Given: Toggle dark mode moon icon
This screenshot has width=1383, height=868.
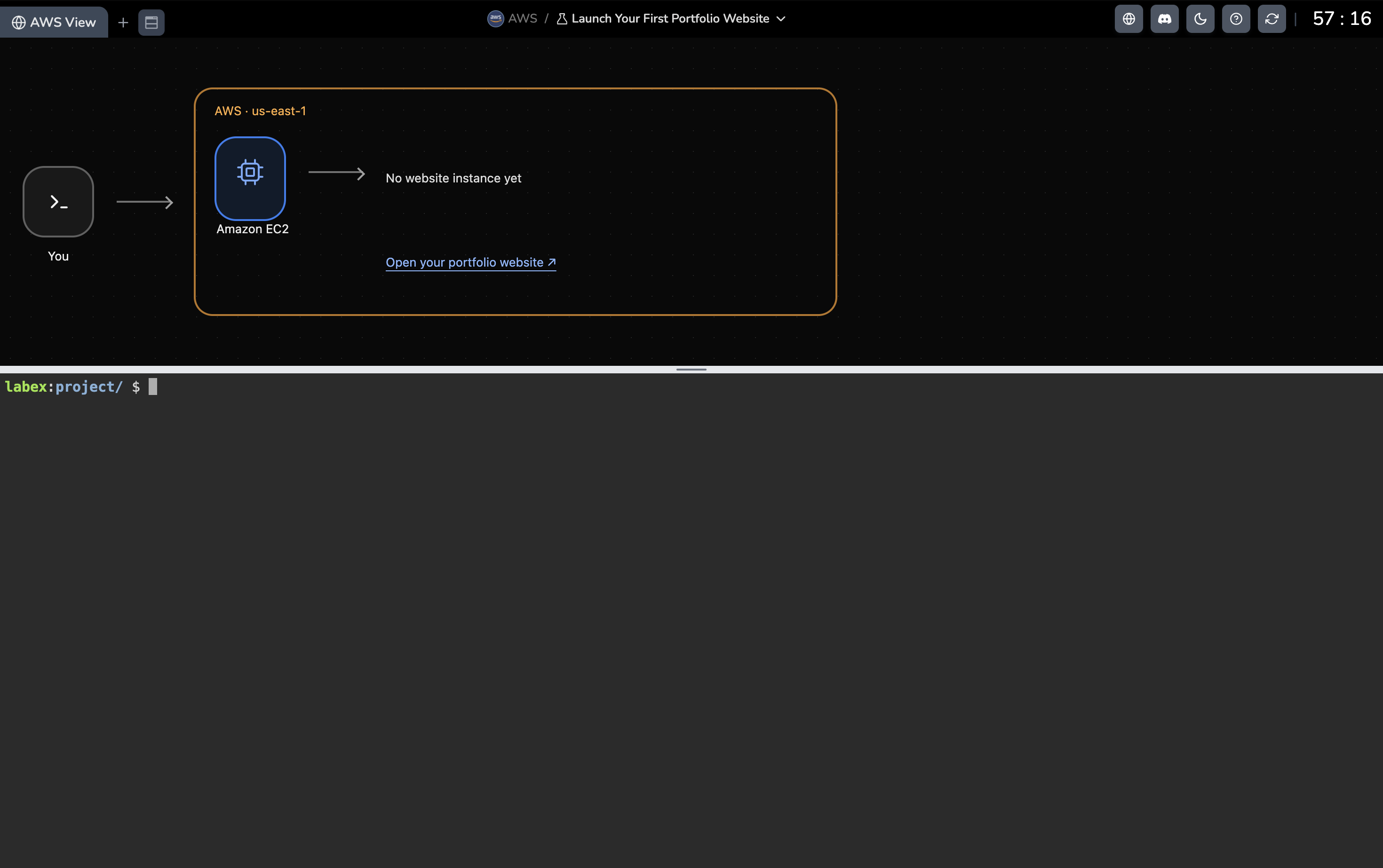Looking at the screenshot, I should click(x=1200, y=19).
